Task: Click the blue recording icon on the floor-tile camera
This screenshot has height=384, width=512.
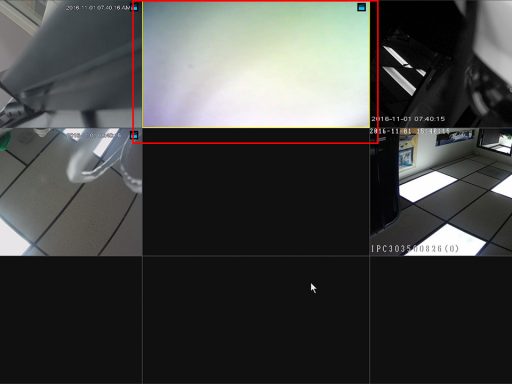Action: (134, 135)
